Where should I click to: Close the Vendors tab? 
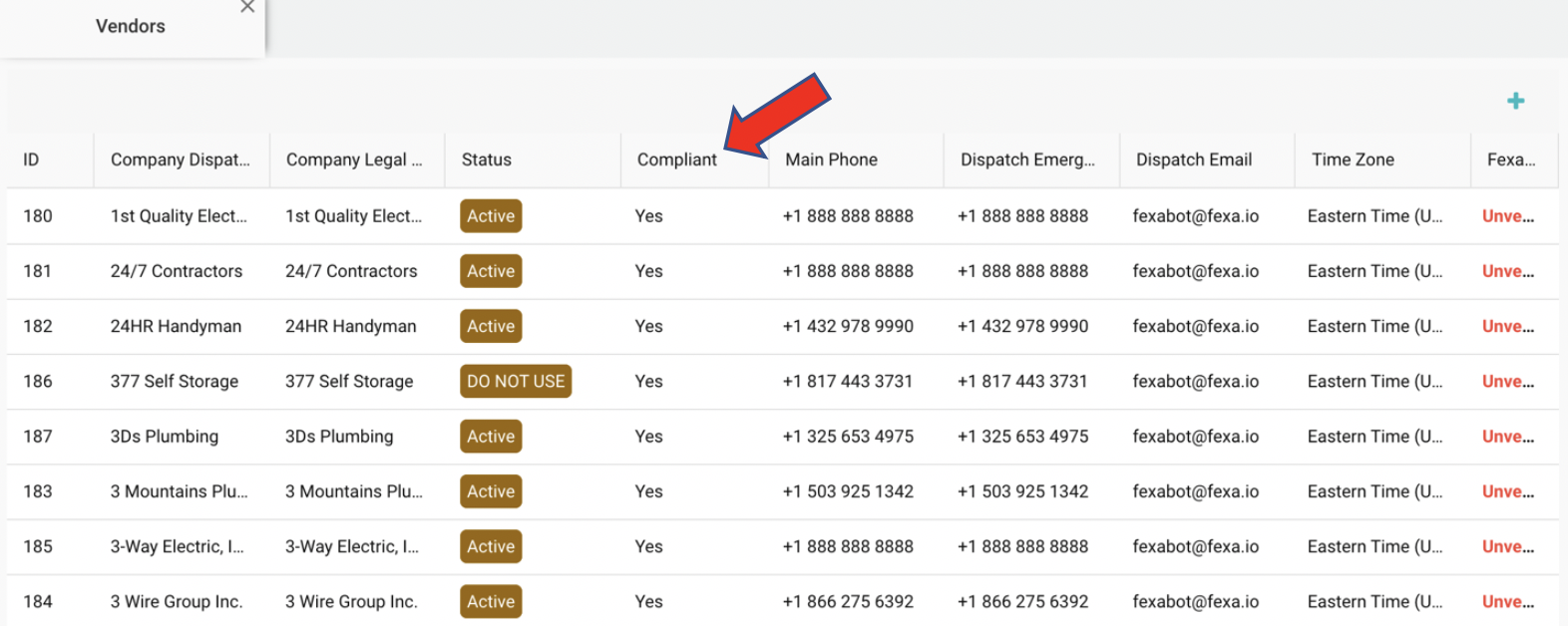click(x=247, y=7)
